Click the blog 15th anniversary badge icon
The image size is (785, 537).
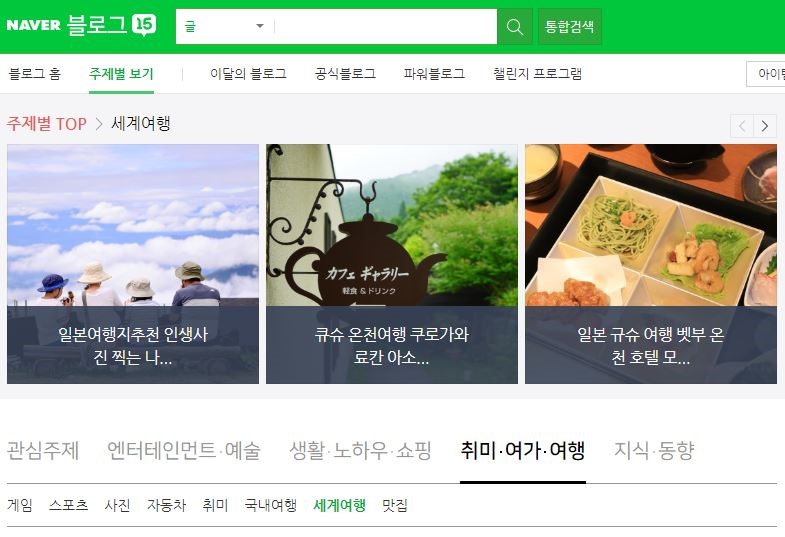click(144, 25)
